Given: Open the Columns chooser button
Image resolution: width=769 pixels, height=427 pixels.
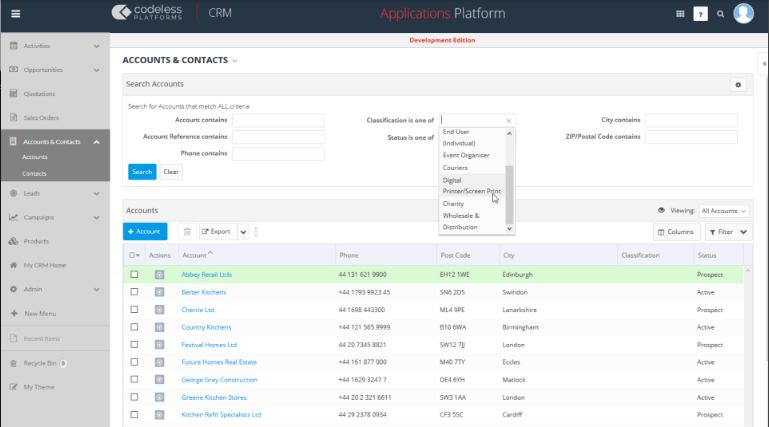Looking at the screenshot, I should (x=676, y=232).
